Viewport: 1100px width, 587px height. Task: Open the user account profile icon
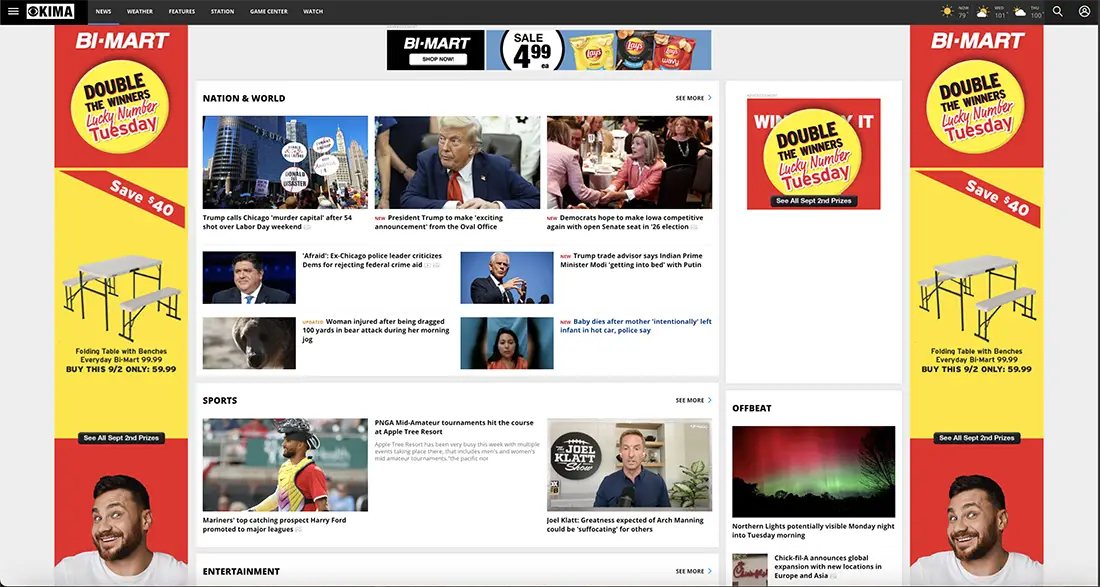(x=1085, y=11)
